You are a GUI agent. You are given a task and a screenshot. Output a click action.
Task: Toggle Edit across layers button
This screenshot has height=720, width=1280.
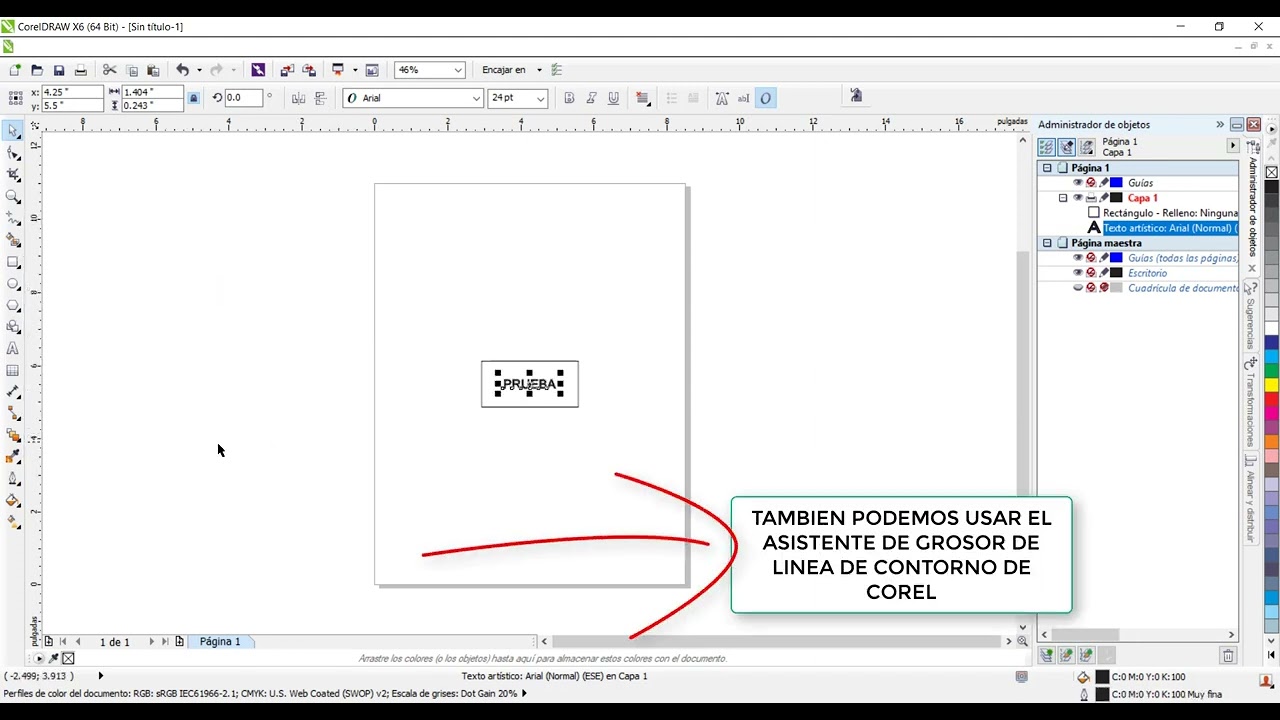[x=1066, y=147]
